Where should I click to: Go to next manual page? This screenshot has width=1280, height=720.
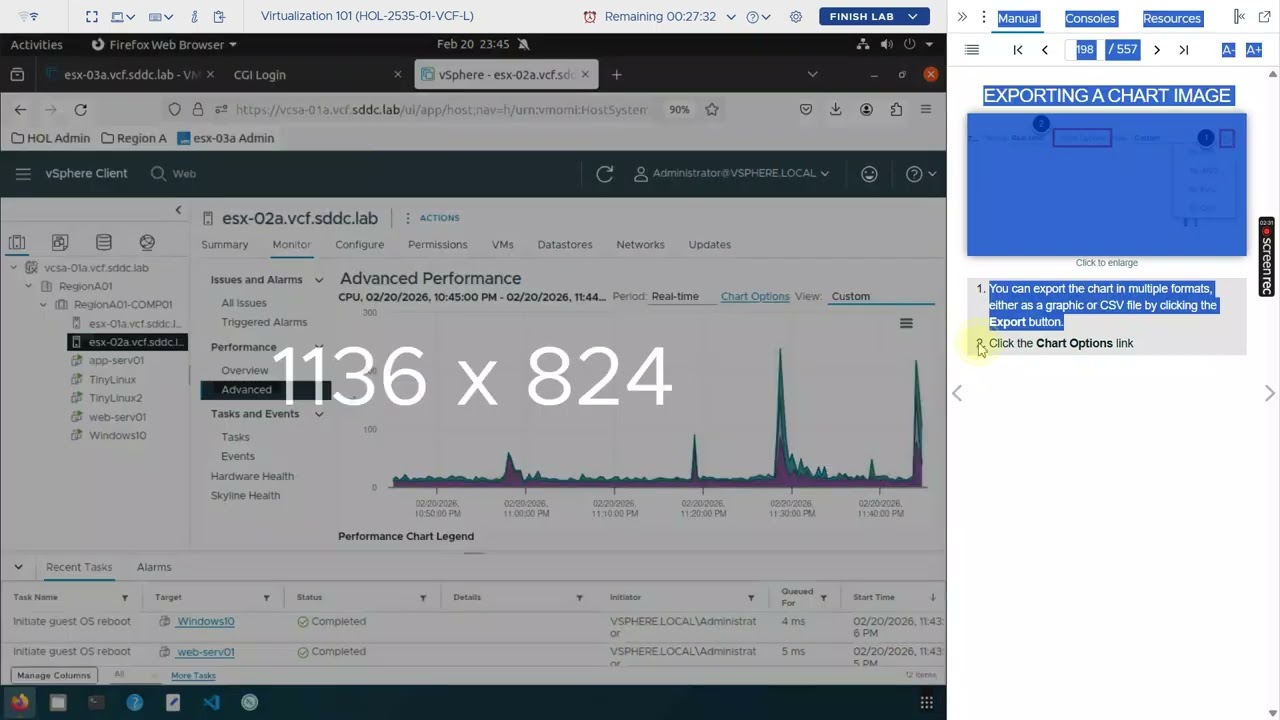(1157, 50)
